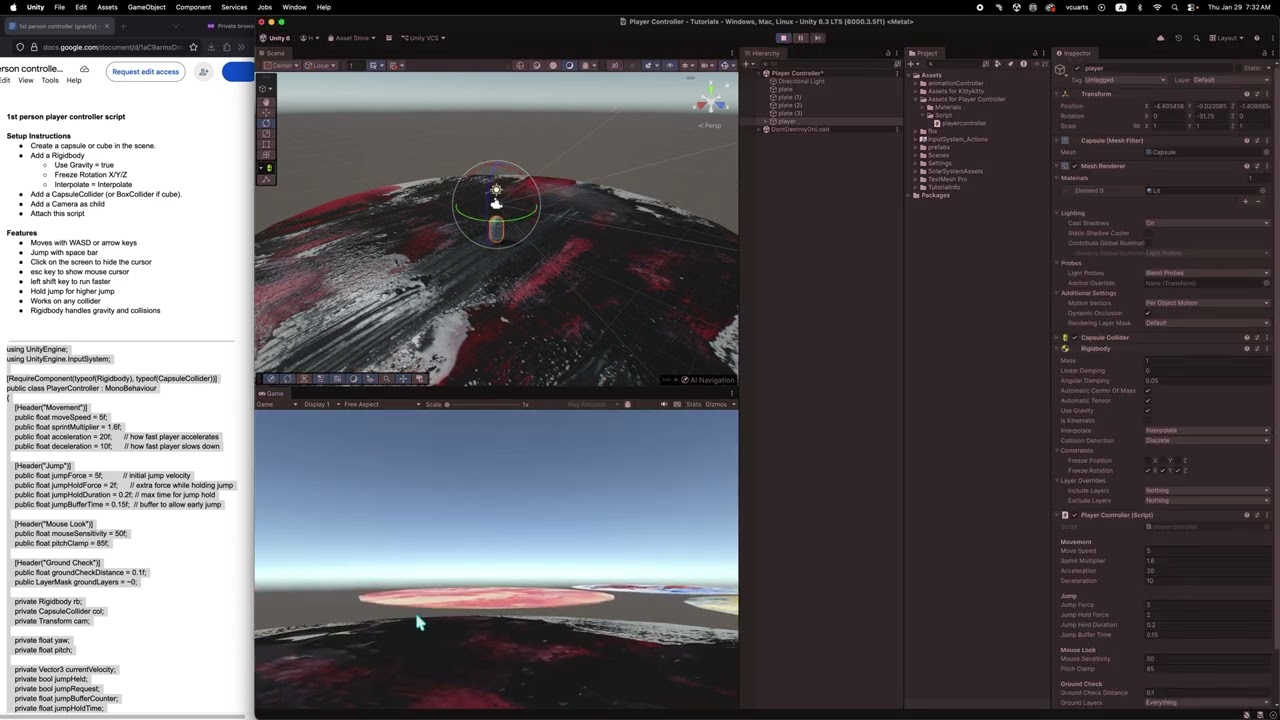Open the Package Manager toolbar icon
This screenshot has width=1280, height=720.
(x=389, y=38)
